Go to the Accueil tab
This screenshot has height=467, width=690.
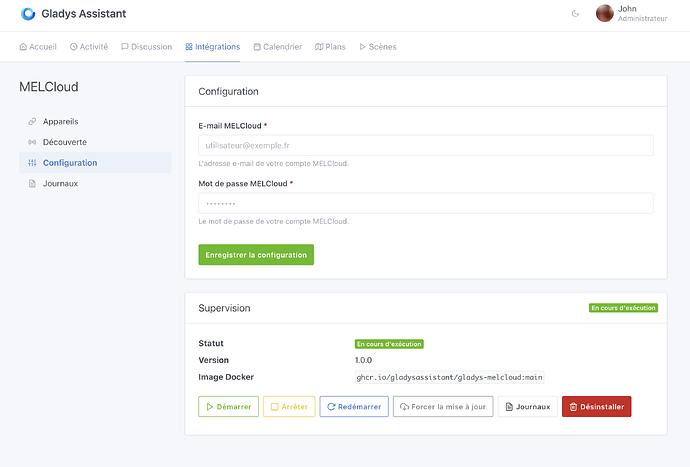38,47
